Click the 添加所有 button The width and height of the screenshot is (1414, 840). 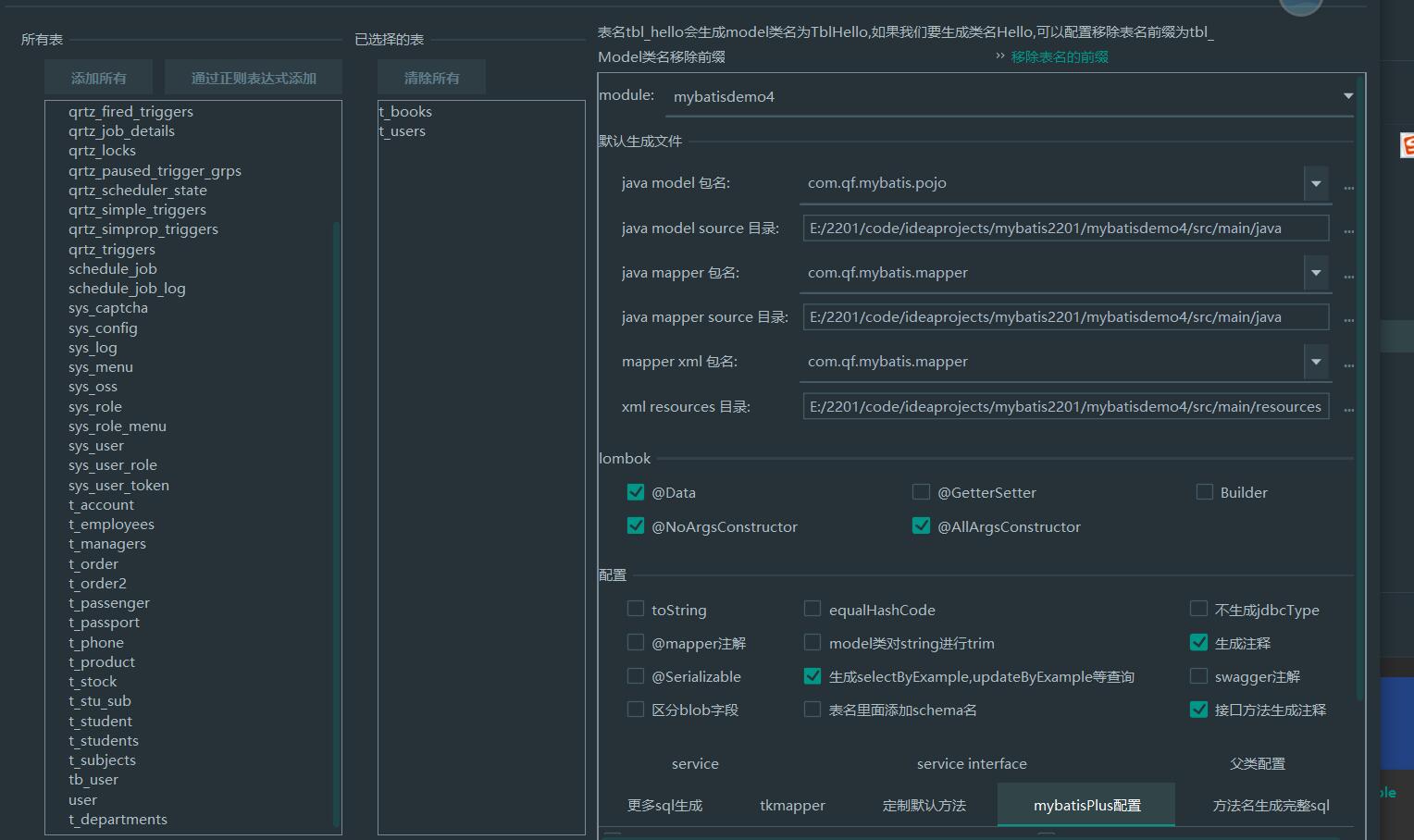(99, 78)
